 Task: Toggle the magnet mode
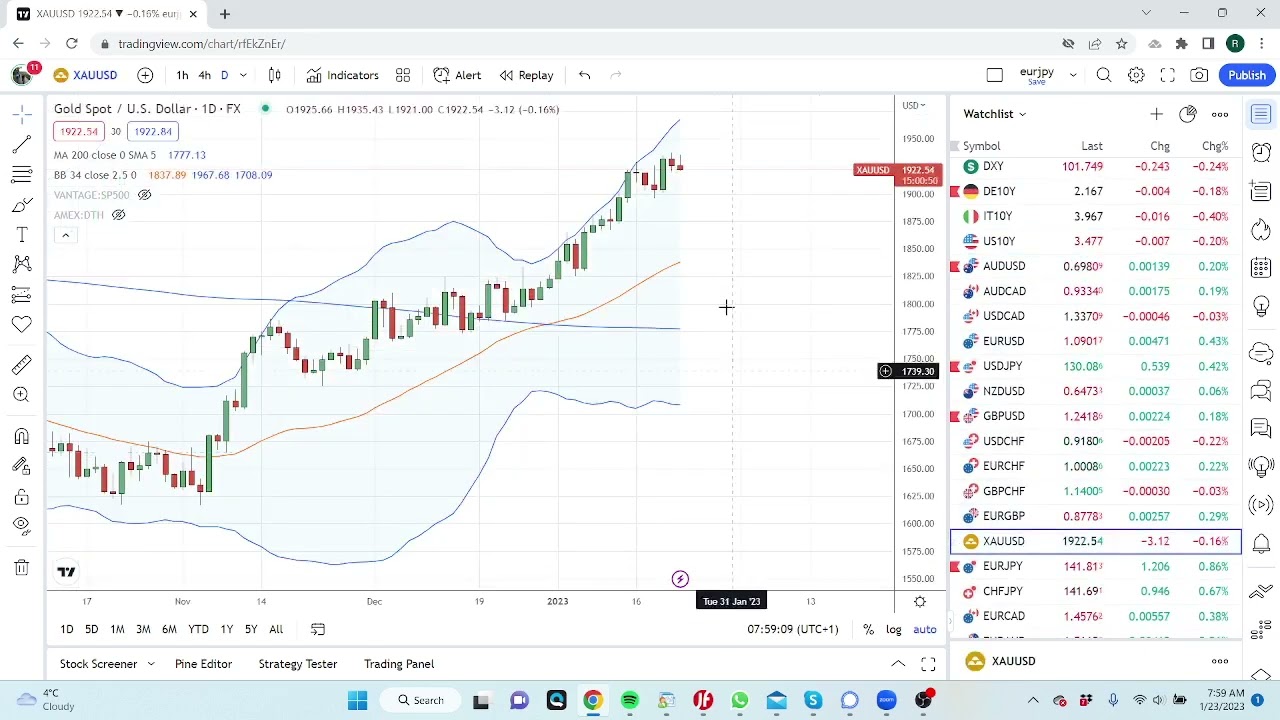tap(21, 437)
